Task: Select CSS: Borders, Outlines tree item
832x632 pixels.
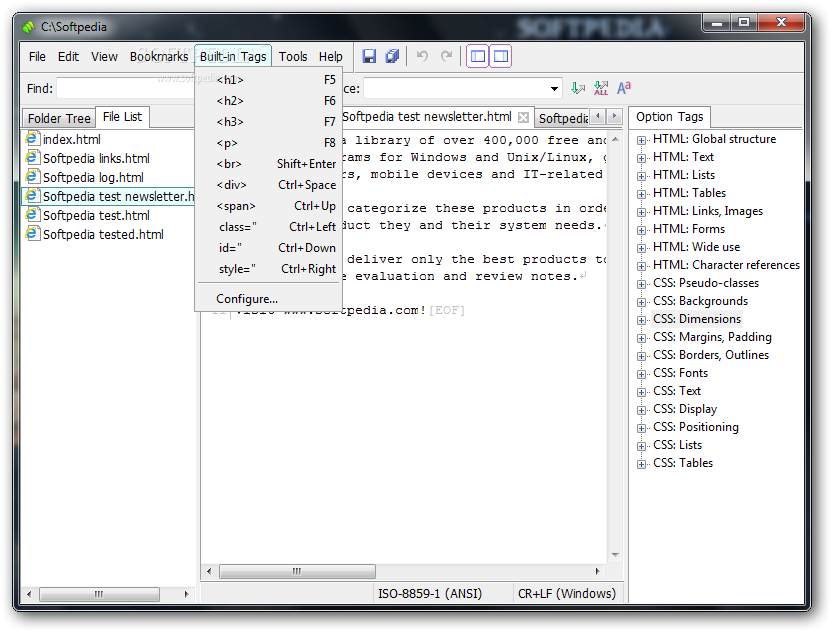Action: tap(711, 355)
